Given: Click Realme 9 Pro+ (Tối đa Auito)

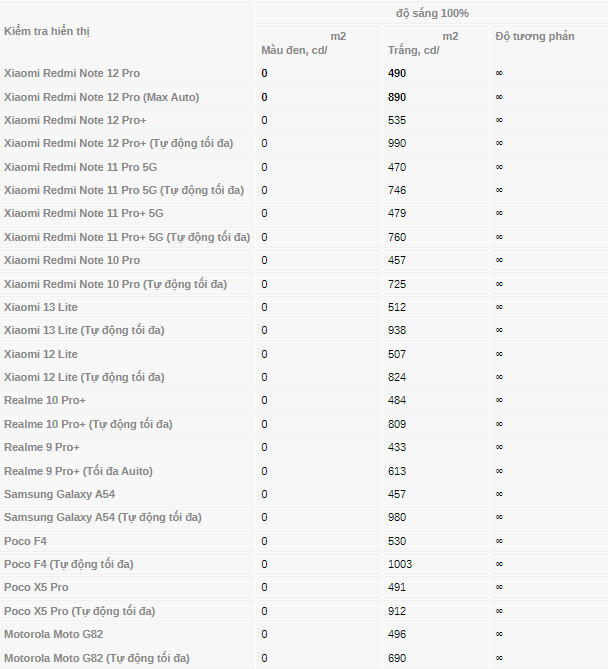Looking at the screenshot, I should point(78,471).
